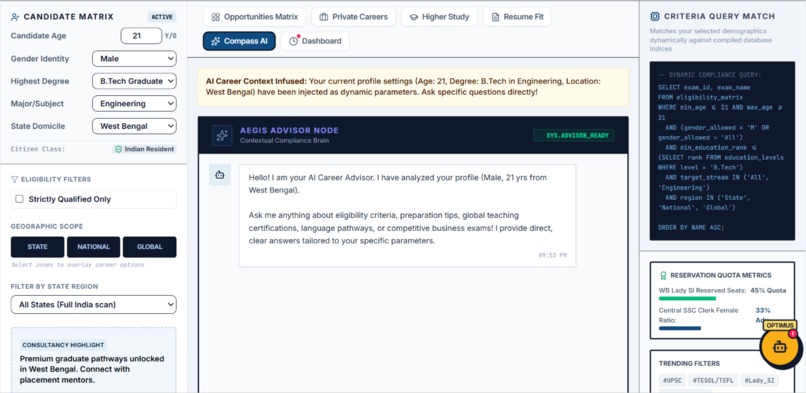
Task: Open the Resume Fit tab
Action: pos(517,17)
